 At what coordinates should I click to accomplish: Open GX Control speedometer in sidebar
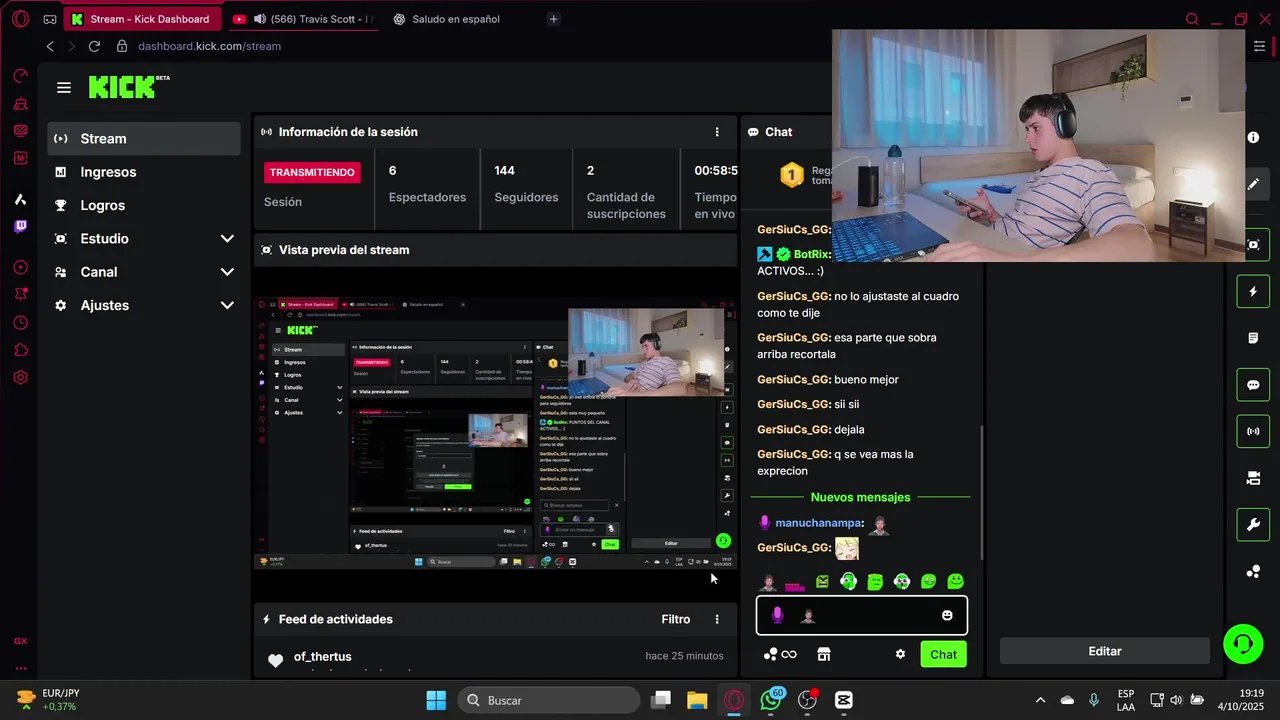tap(20, 76)
